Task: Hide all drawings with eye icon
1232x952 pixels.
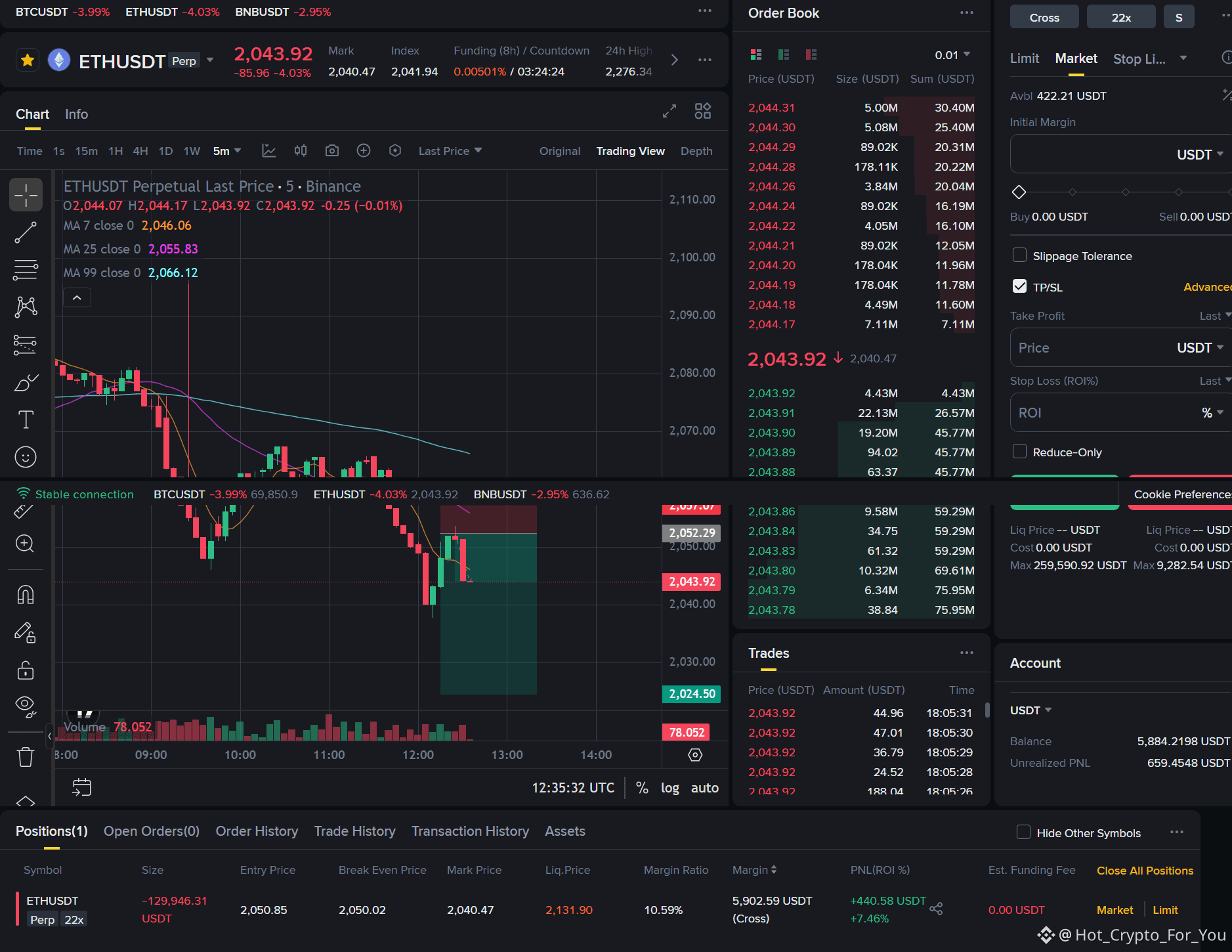Action: [25, 706]
